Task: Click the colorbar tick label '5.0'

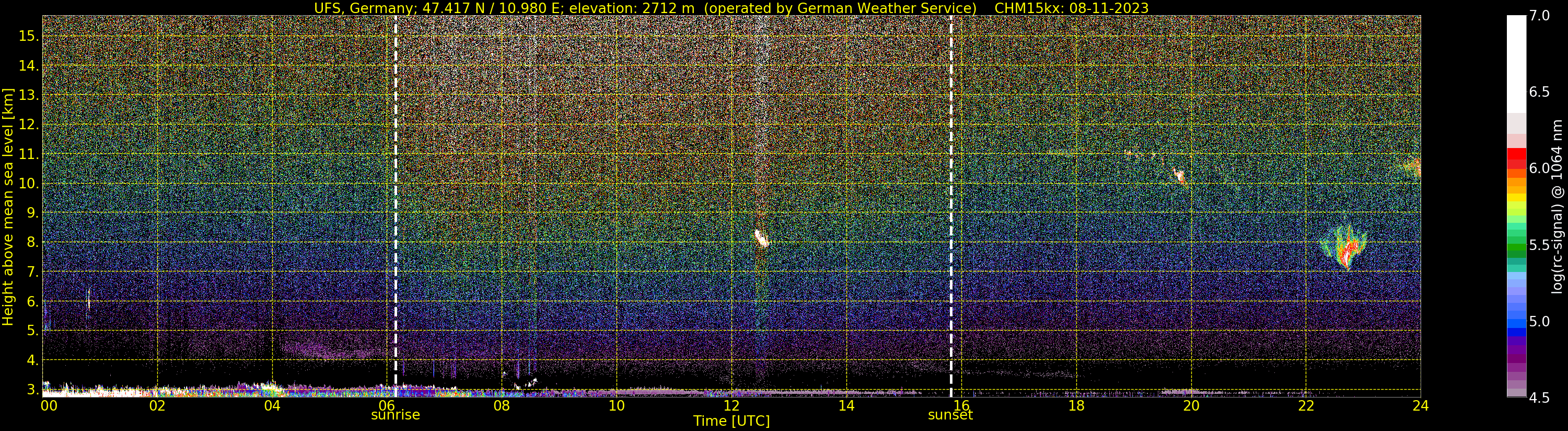Action: (x=1539, y=321)
